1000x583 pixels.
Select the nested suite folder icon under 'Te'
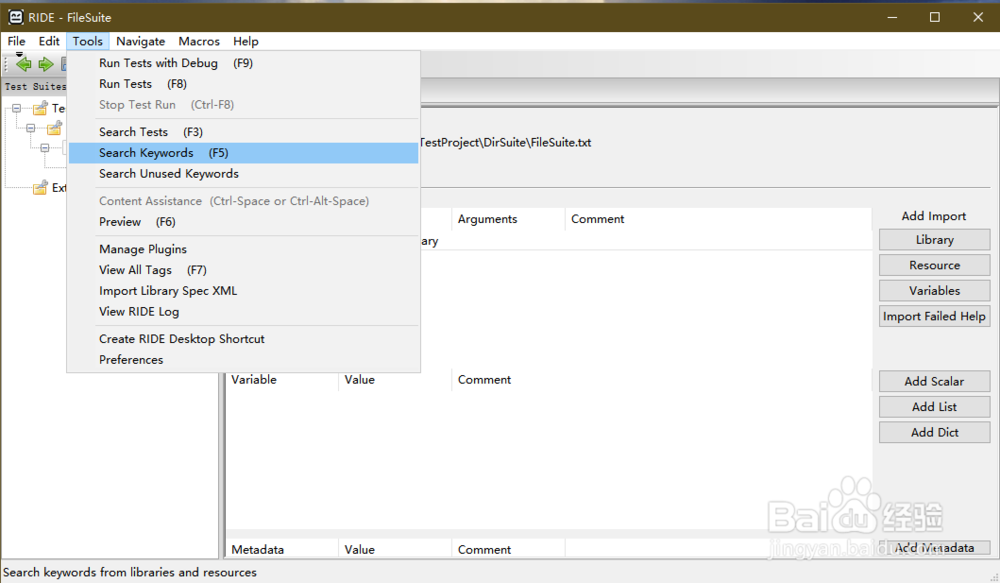(54, 129)
